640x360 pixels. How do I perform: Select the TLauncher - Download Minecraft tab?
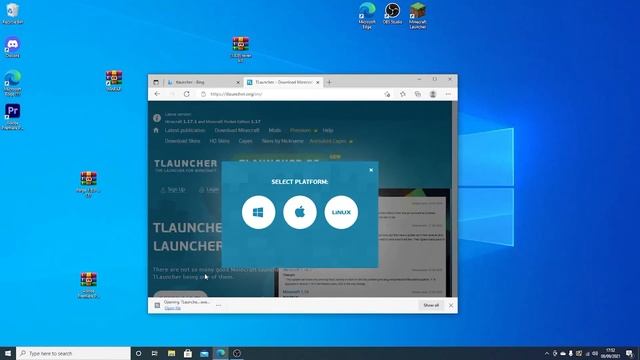pyautogui.click(x=282, y=82)
